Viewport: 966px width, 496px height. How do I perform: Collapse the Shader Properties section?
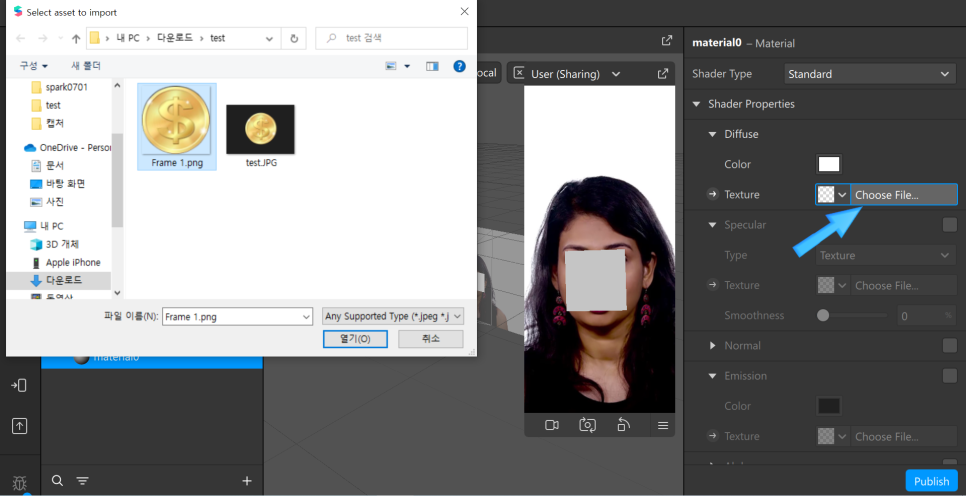click(696, 104)
